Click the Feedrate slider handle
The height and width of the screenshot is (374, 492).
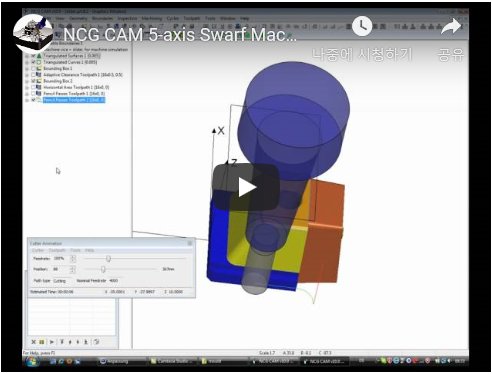pyautogui.click(x=108, y=259)
